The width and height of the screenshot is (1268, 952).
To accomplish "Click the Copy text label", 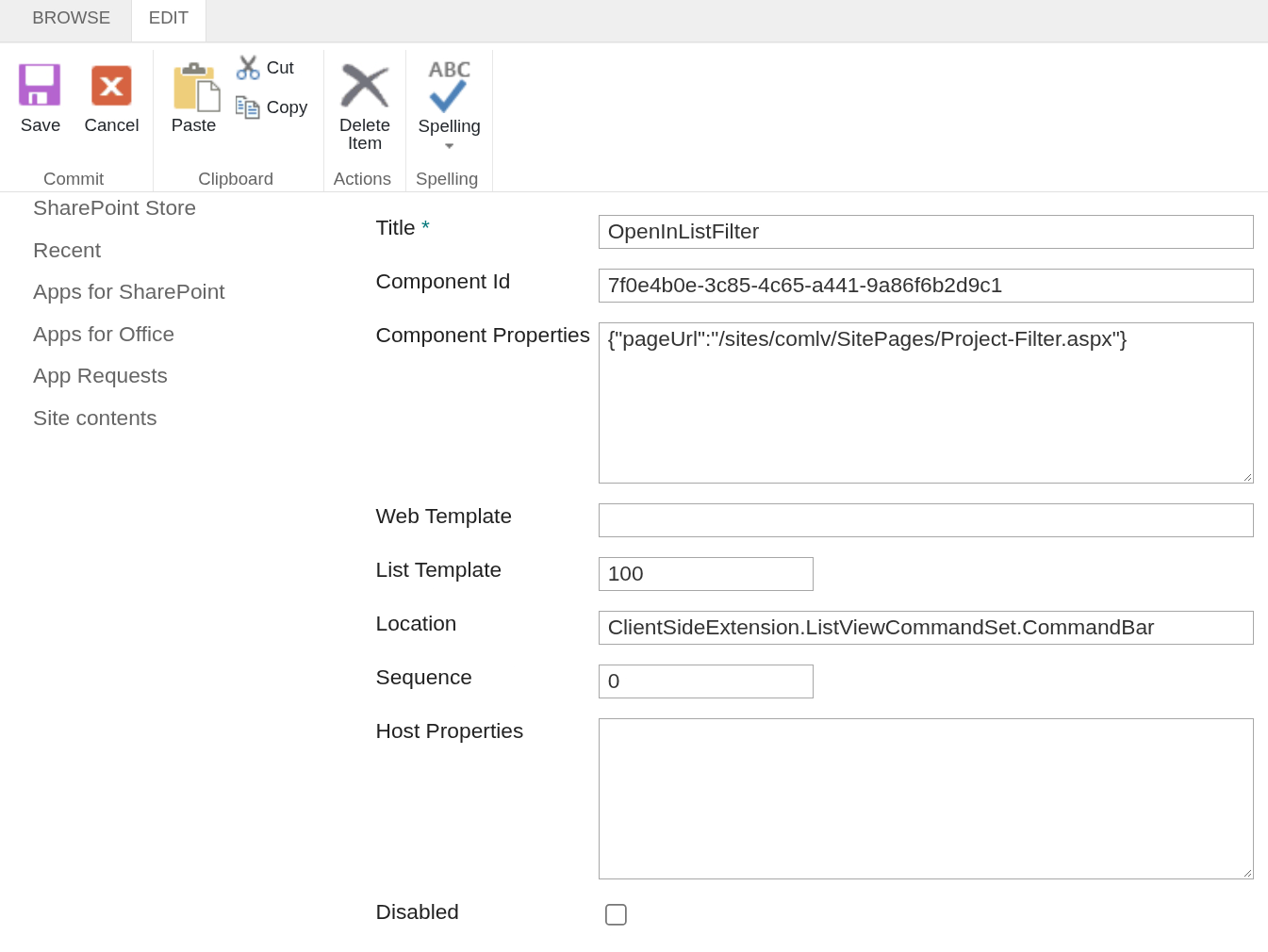I will point(287,107).
